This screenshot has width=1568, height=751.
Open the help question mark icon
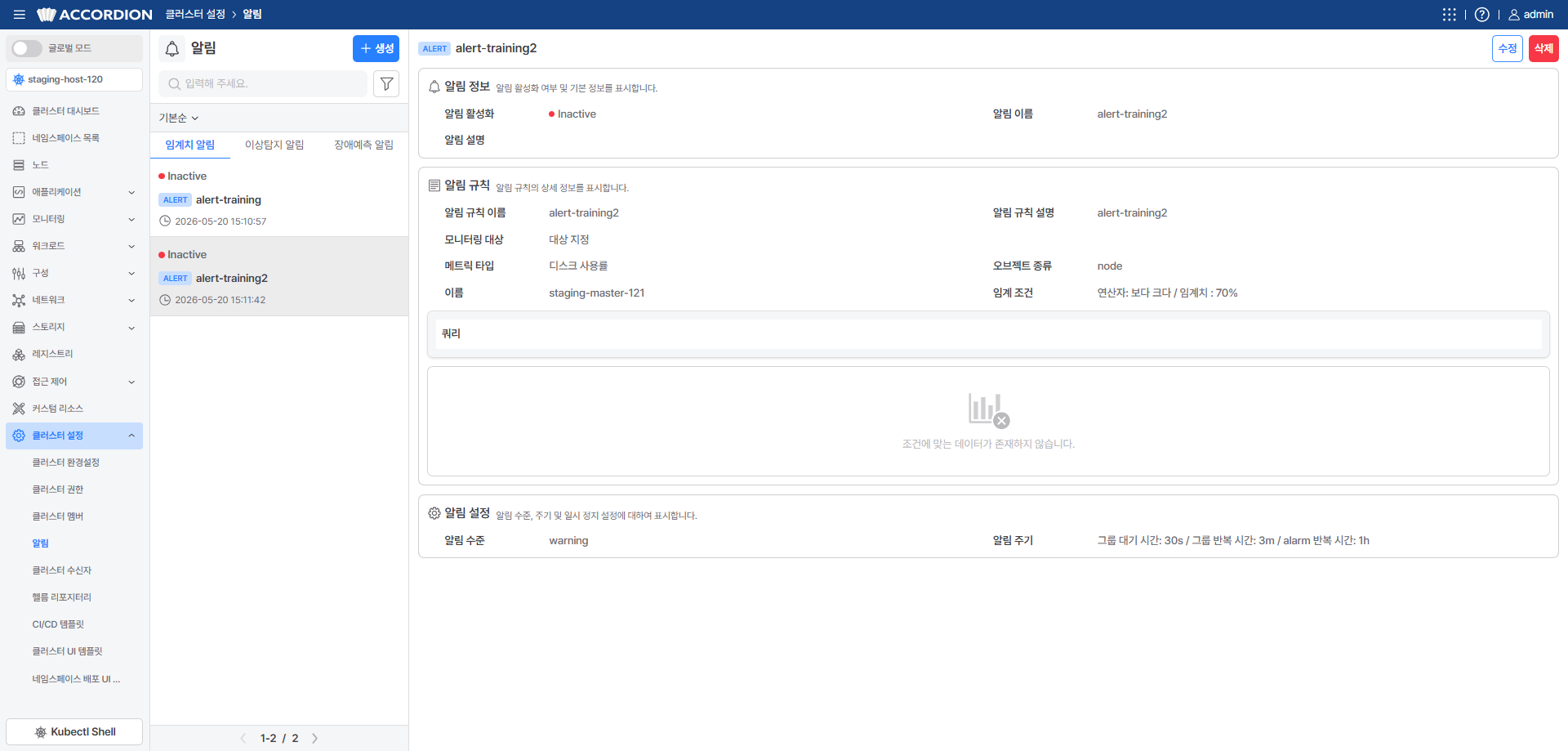[1482, 15]
